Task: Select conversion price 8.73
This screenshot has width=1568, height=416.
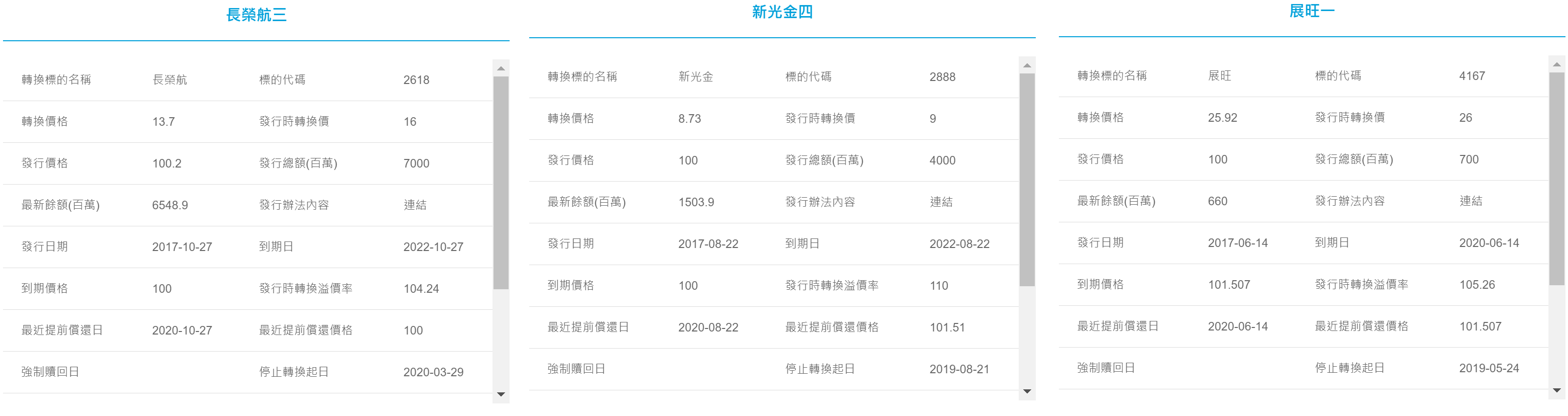Action: click(x=690, y=119)
